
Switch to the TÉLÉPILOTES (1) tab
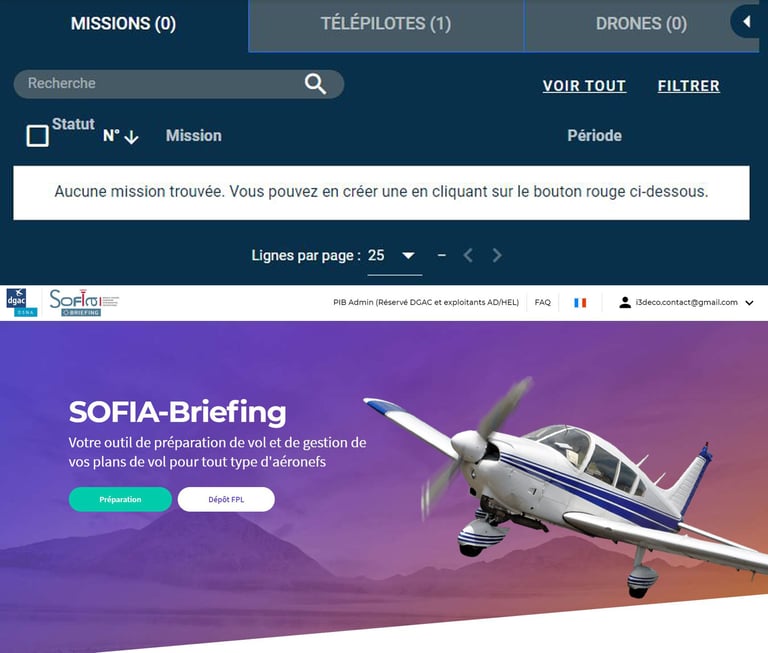pos(386,24)
